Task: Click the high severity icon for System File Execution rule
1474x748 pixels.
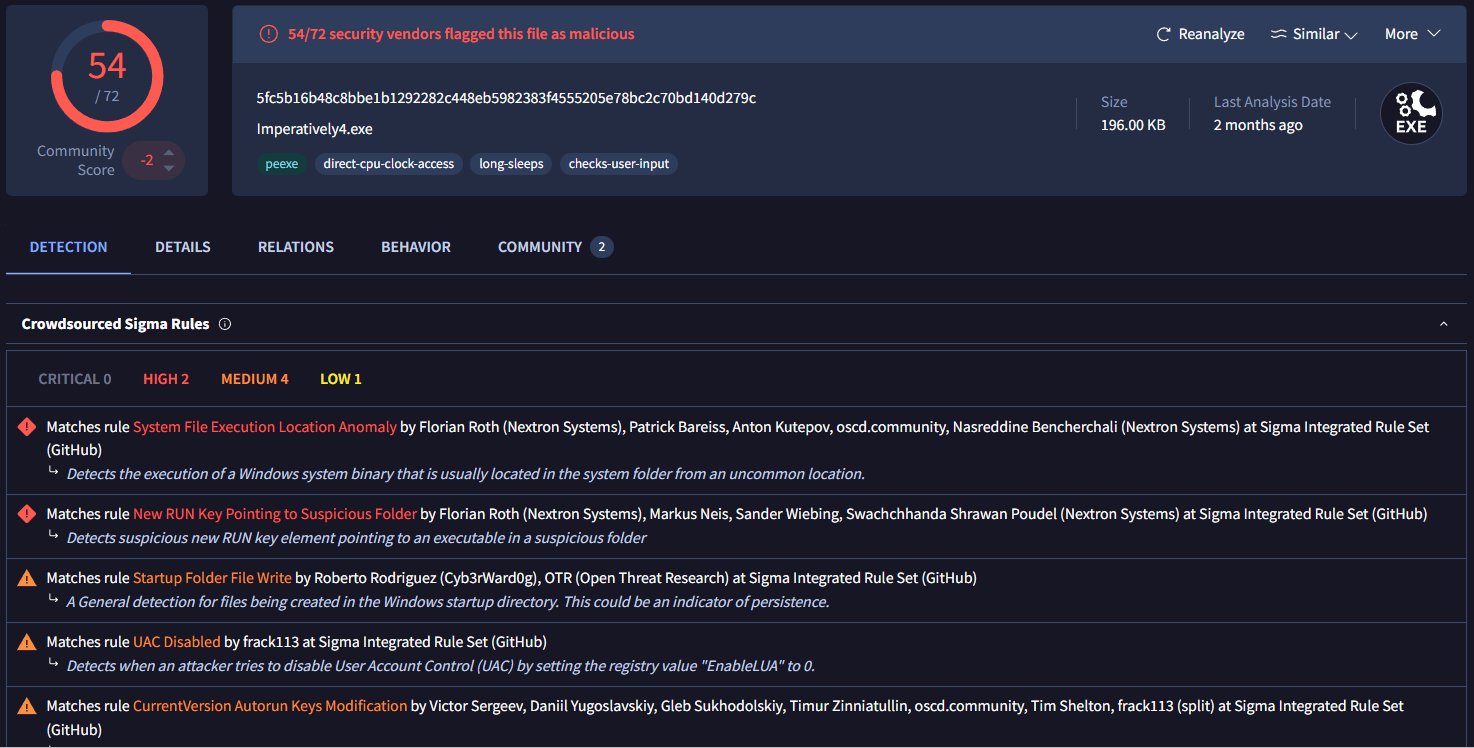Action: click(x=27, y=427)
